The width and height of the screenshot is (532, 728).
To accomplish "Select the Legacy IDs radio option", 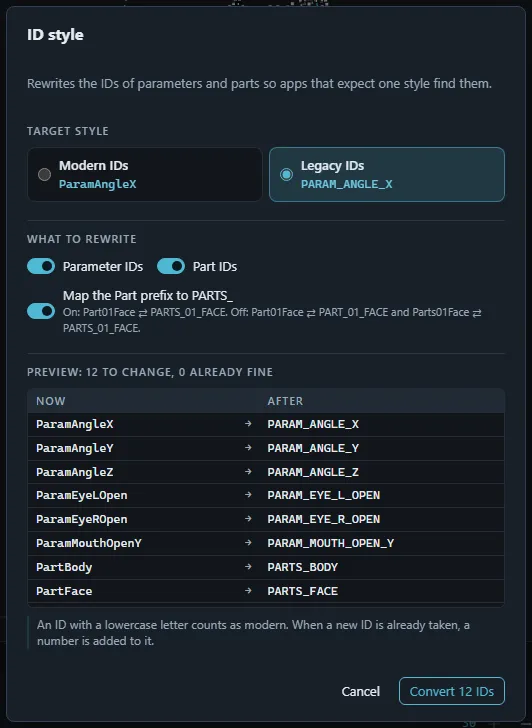I will [387, 175].
